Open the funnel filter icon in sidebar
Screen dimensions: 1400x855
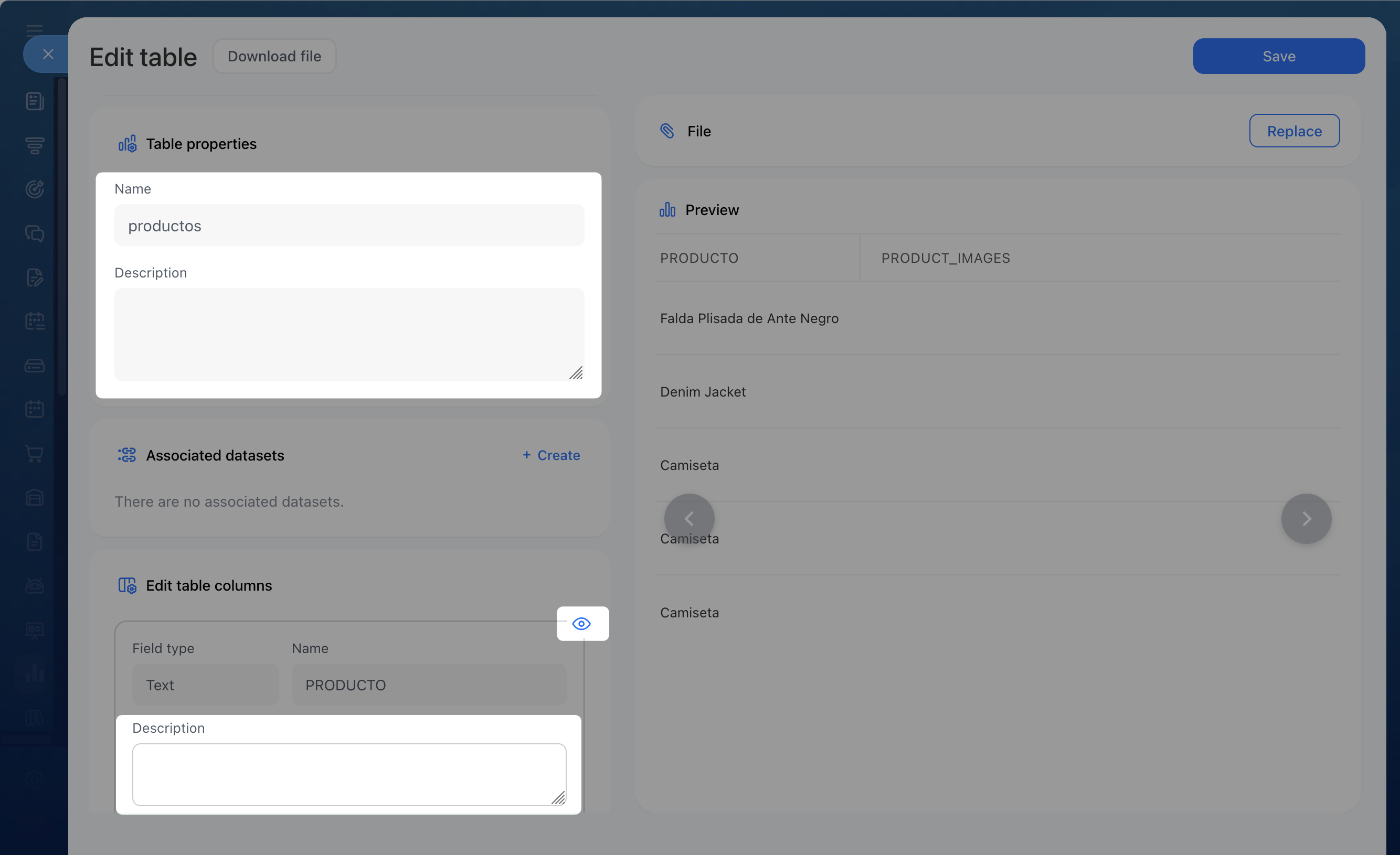pos(35,145)
